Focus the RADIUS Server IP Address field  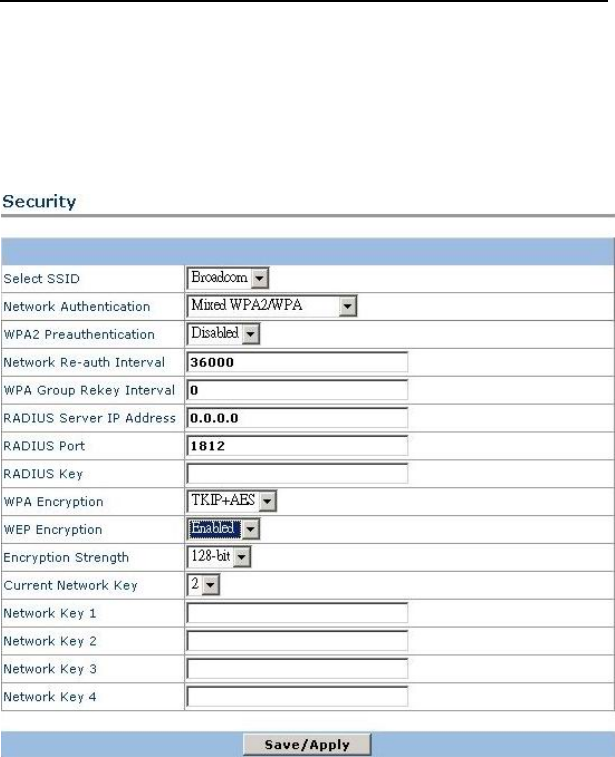297,417
